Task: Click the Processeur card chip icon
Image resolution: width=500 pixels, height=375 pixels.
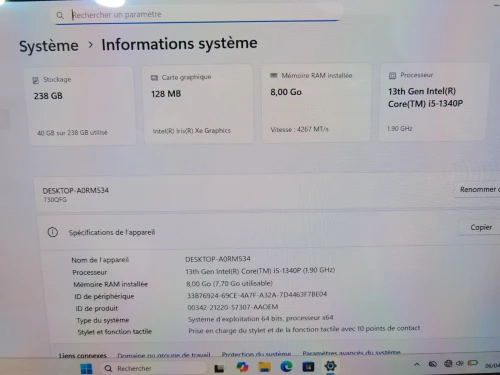Action: click(392, 76)
